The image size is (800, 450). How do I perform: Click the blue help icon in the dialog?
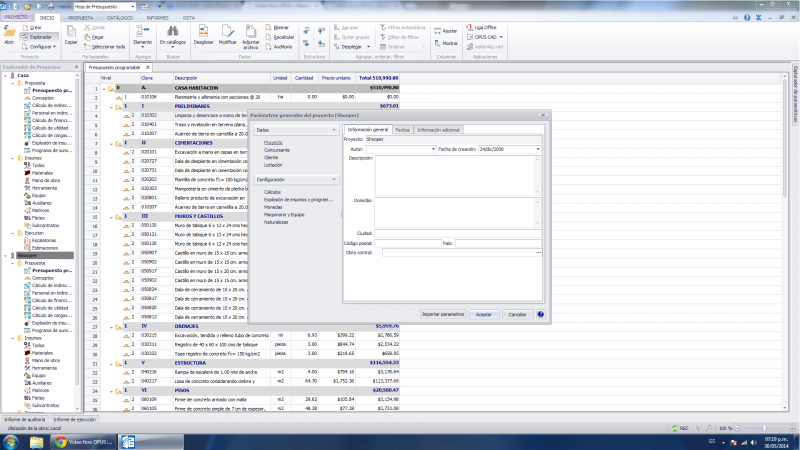coord(540,314)
